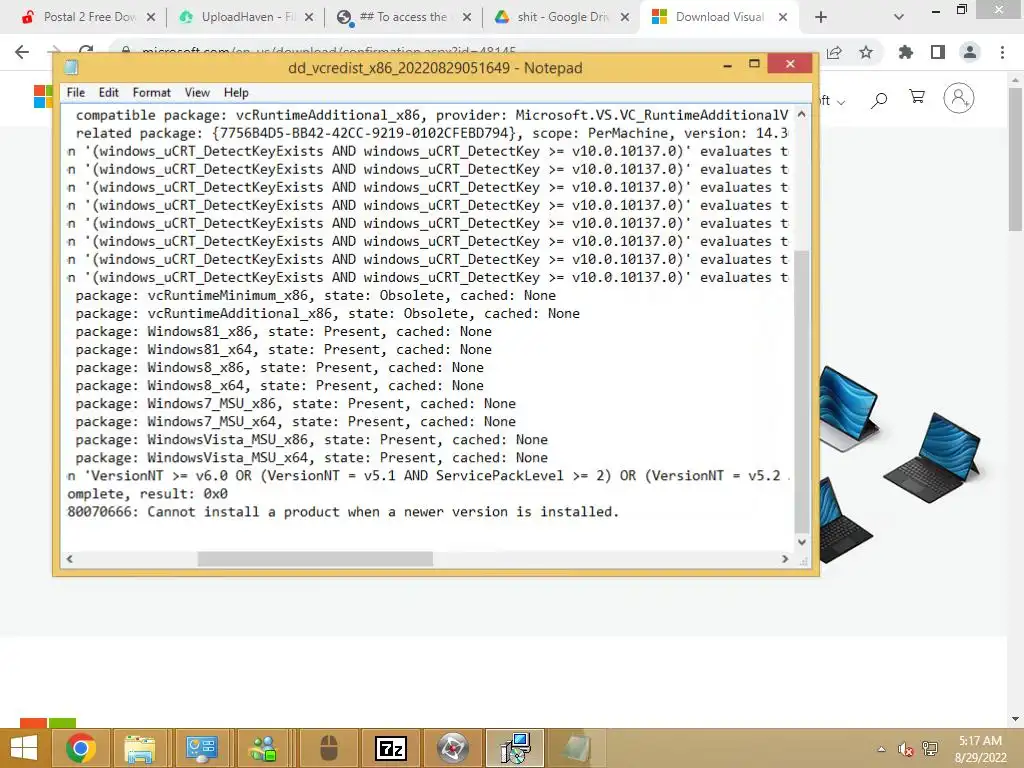The height and width of the screenshot is (768, 1024).
Task: Open Notepad View menu
Action: click(x=197, y=93)
